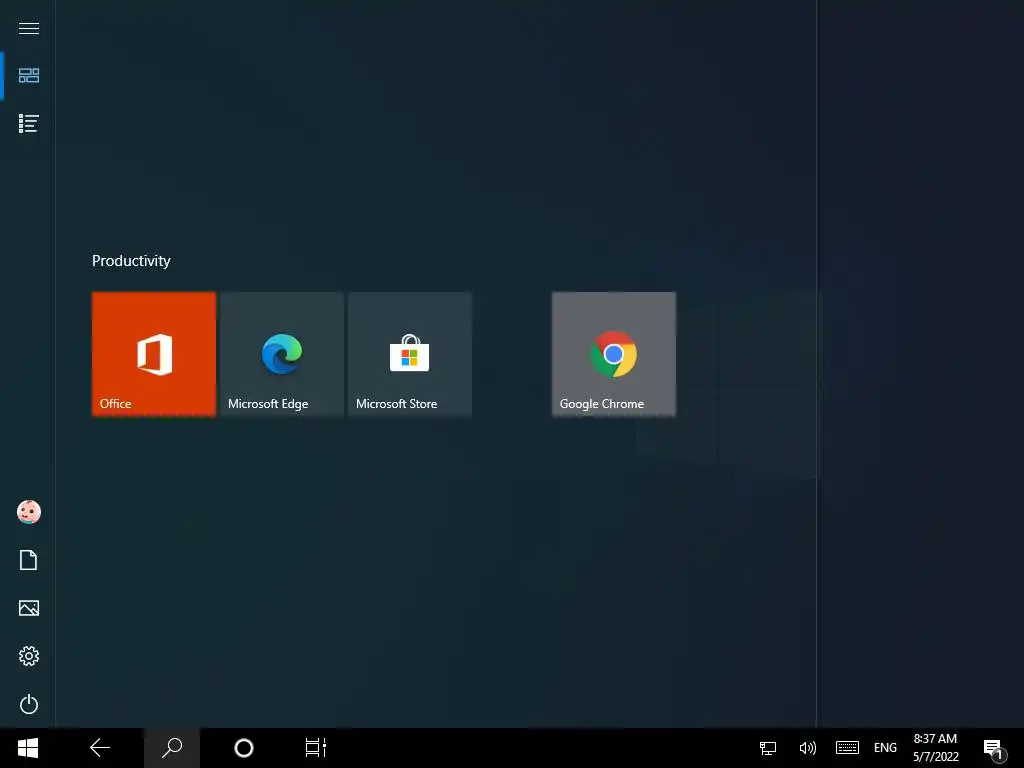Open the Documents folder icon
Screen dimensions: 1024x768
(29, 560)
